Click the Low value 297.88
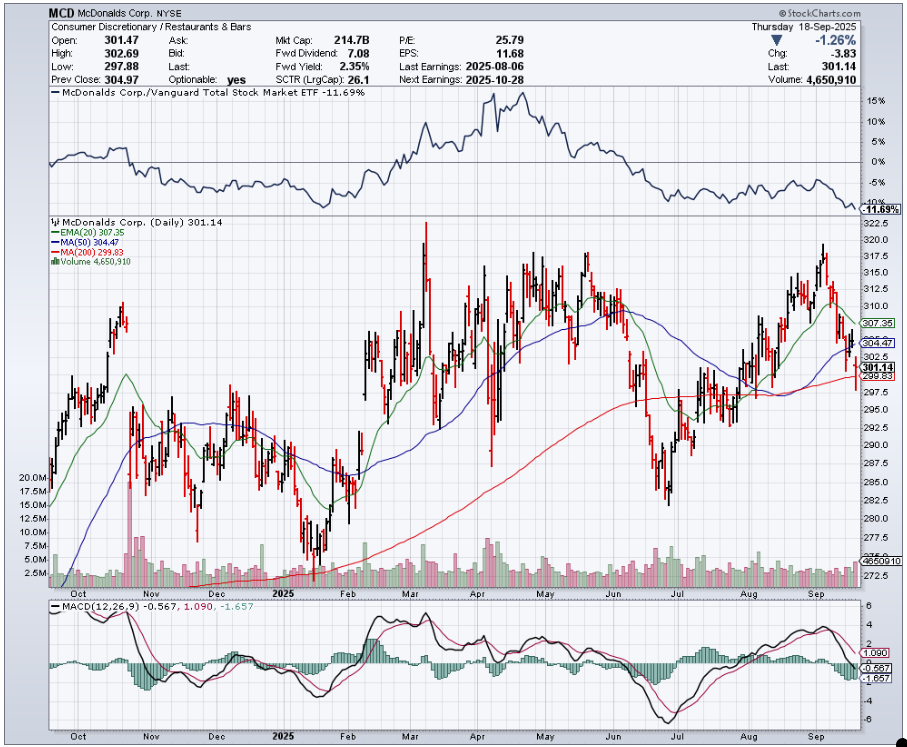 (121, 67)
